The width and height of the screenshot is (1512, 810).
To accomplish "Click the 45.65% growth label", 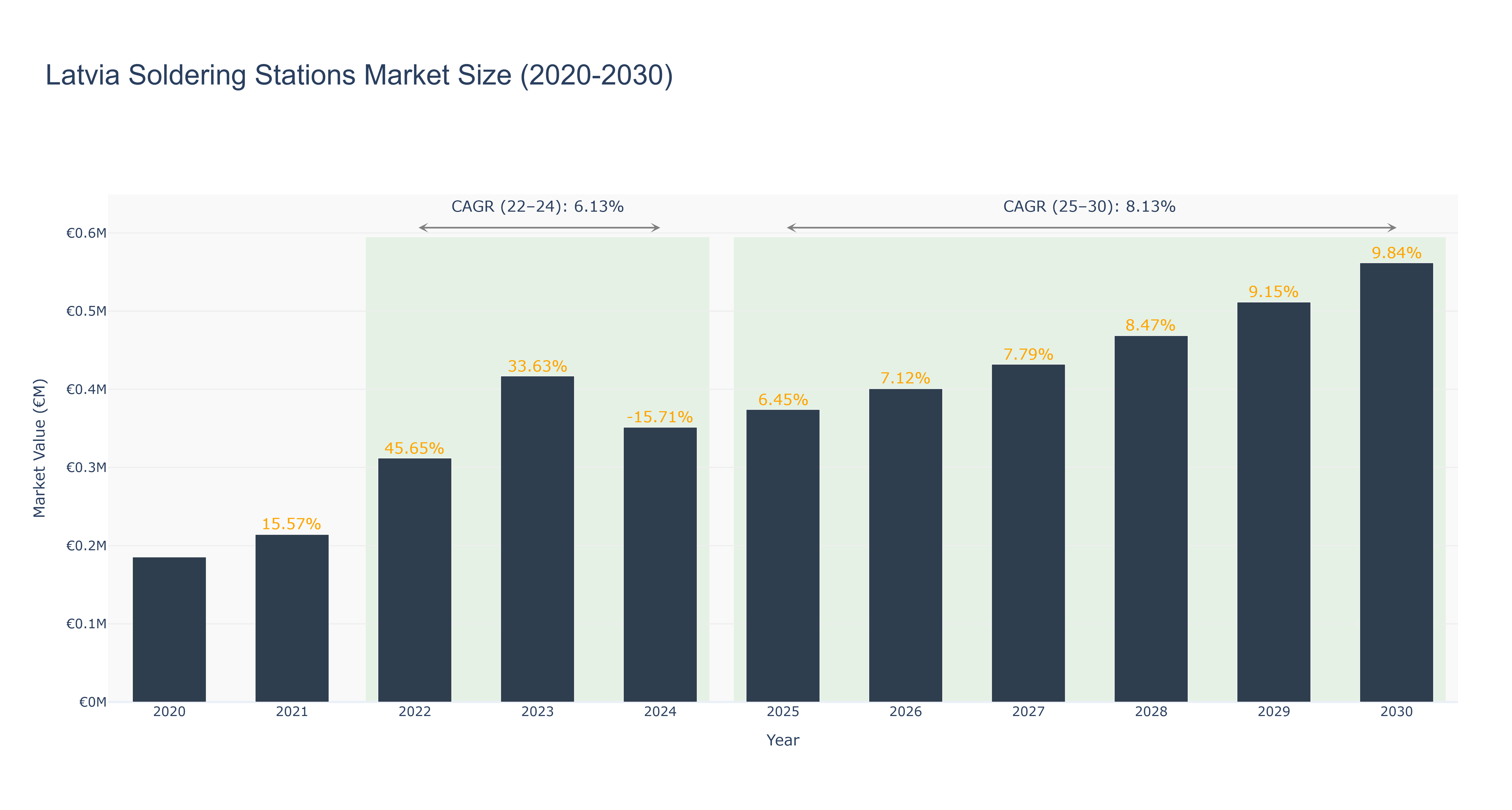I will click(x=414, y=448).
